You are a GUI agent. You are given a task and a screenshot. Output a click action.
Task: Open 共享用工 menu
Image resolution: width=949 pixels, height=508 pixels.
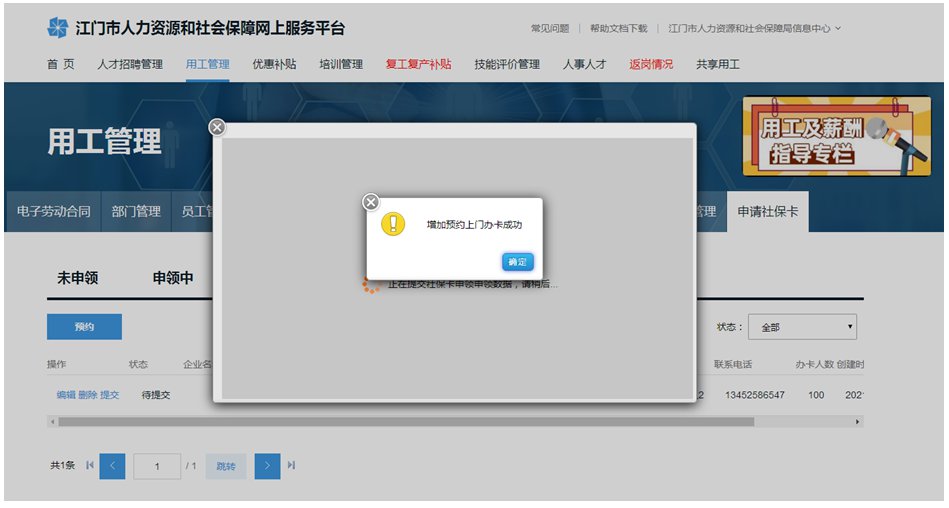click(718, 64)
